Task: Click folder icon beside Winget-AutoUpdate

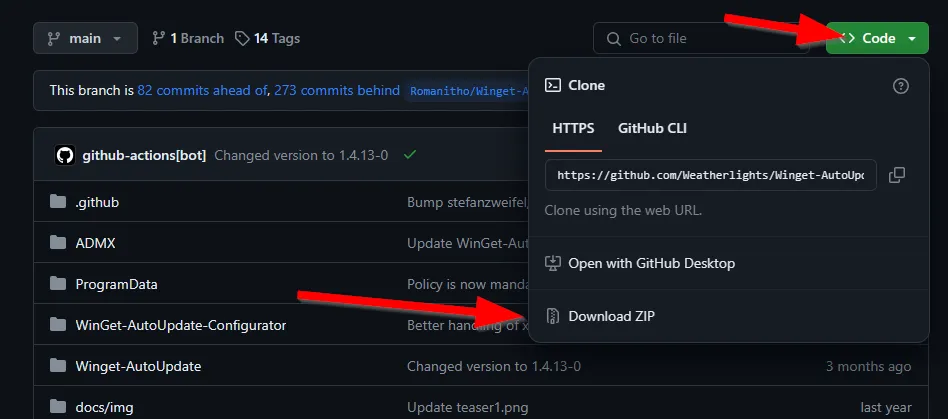Action: pos(58,366)
